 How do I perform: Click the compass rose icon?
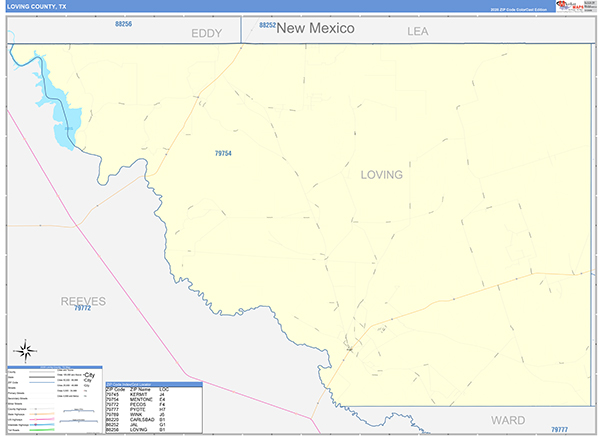(25, 351)
